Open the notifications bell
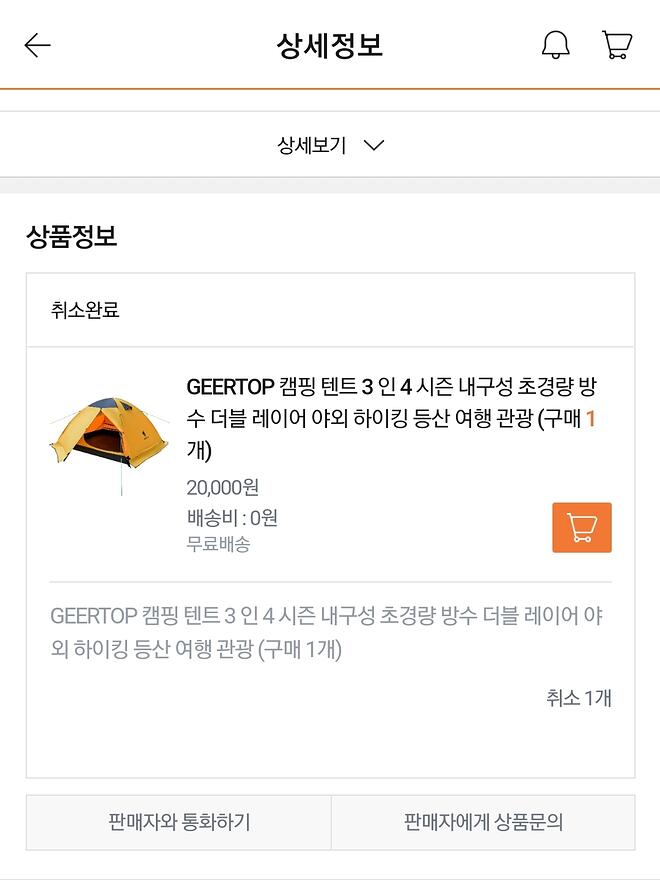The height and width of the screenshot is (880, 660). tap(555, 46)
